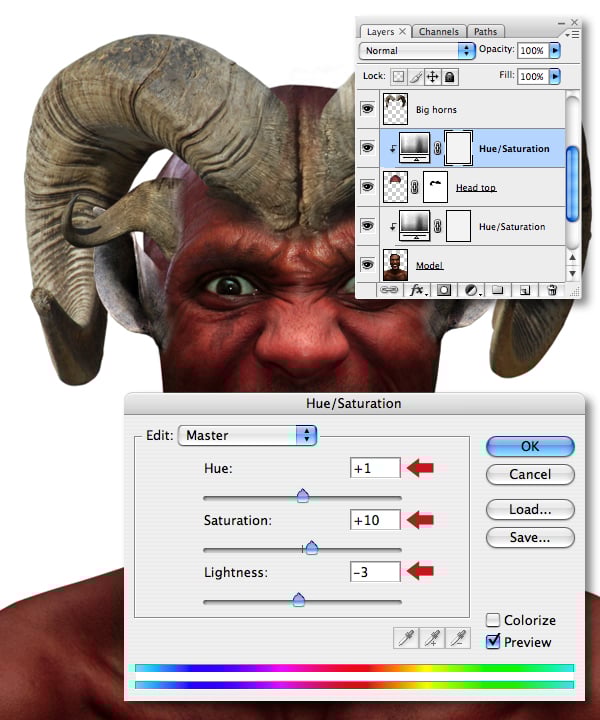Select the Model layer thumbnail
The height and width of the screenshot is (720, 600).
pos(395,265)
